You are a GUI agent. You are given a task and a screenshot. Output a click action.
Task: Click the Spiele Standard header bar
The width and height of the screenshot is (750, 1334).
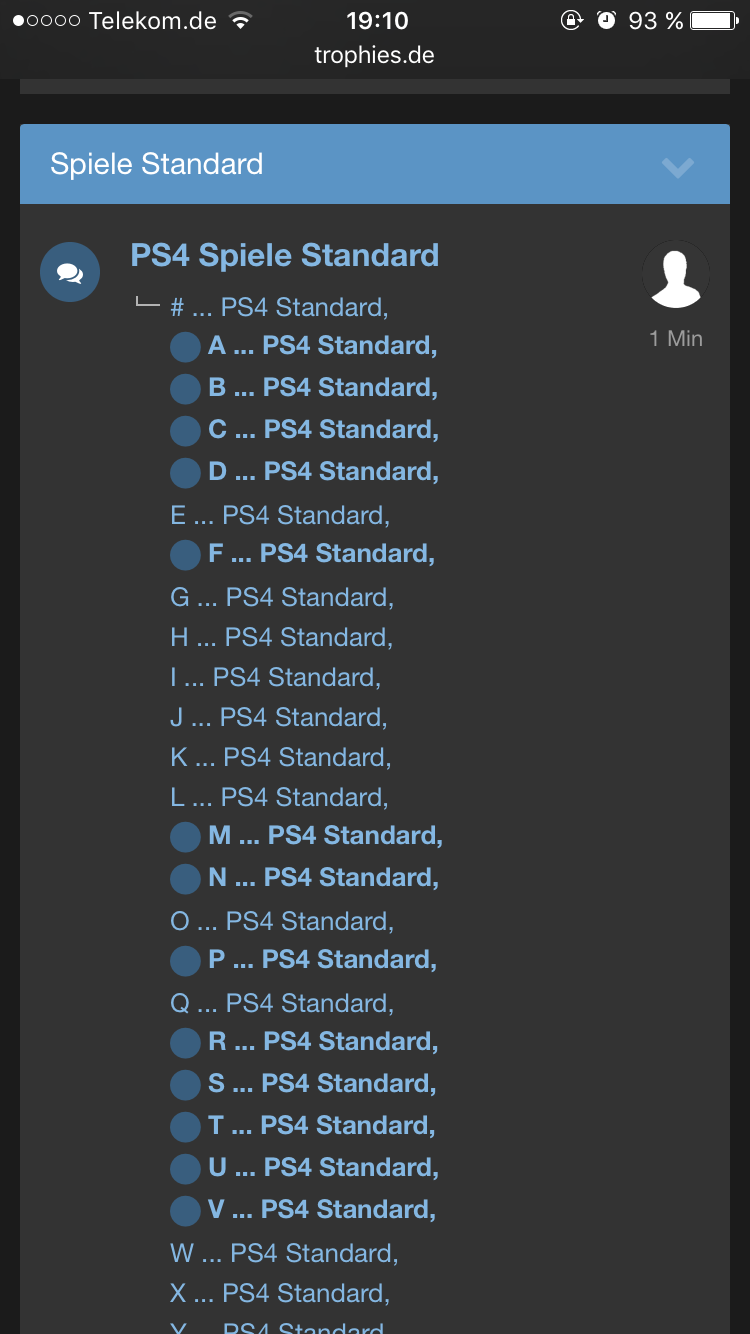tap(375, 164)
